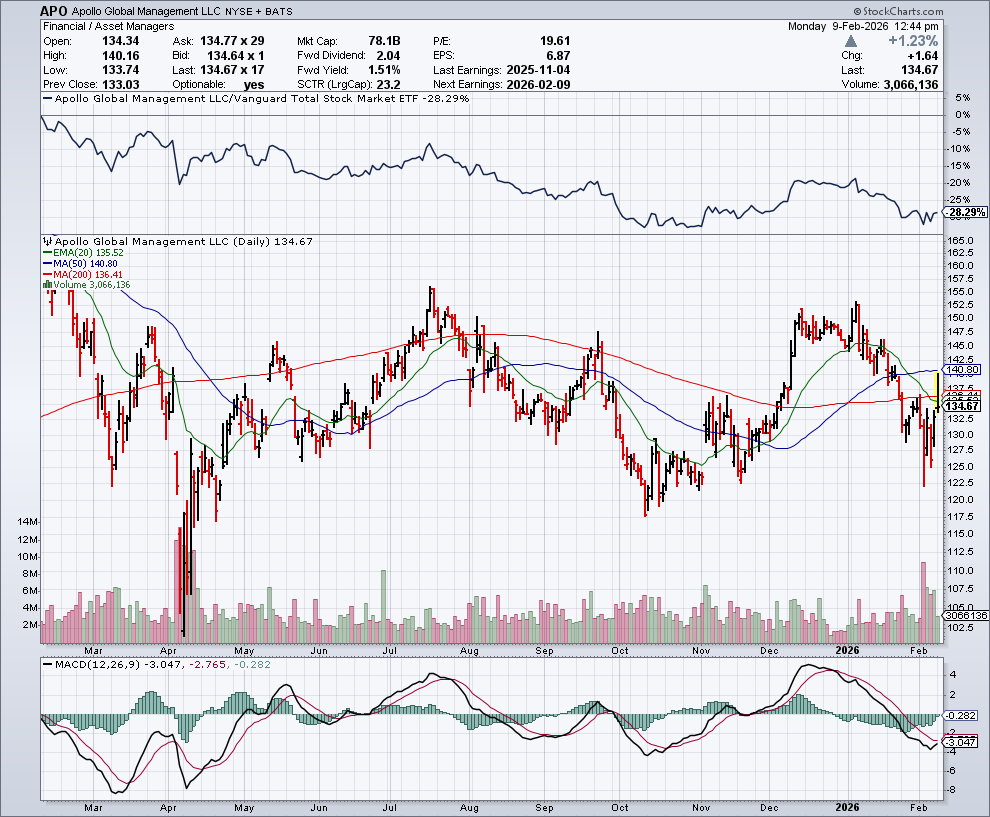Click the volume bars icon in the legend
This screenshot has height=817, width=990.
point(45,285)
